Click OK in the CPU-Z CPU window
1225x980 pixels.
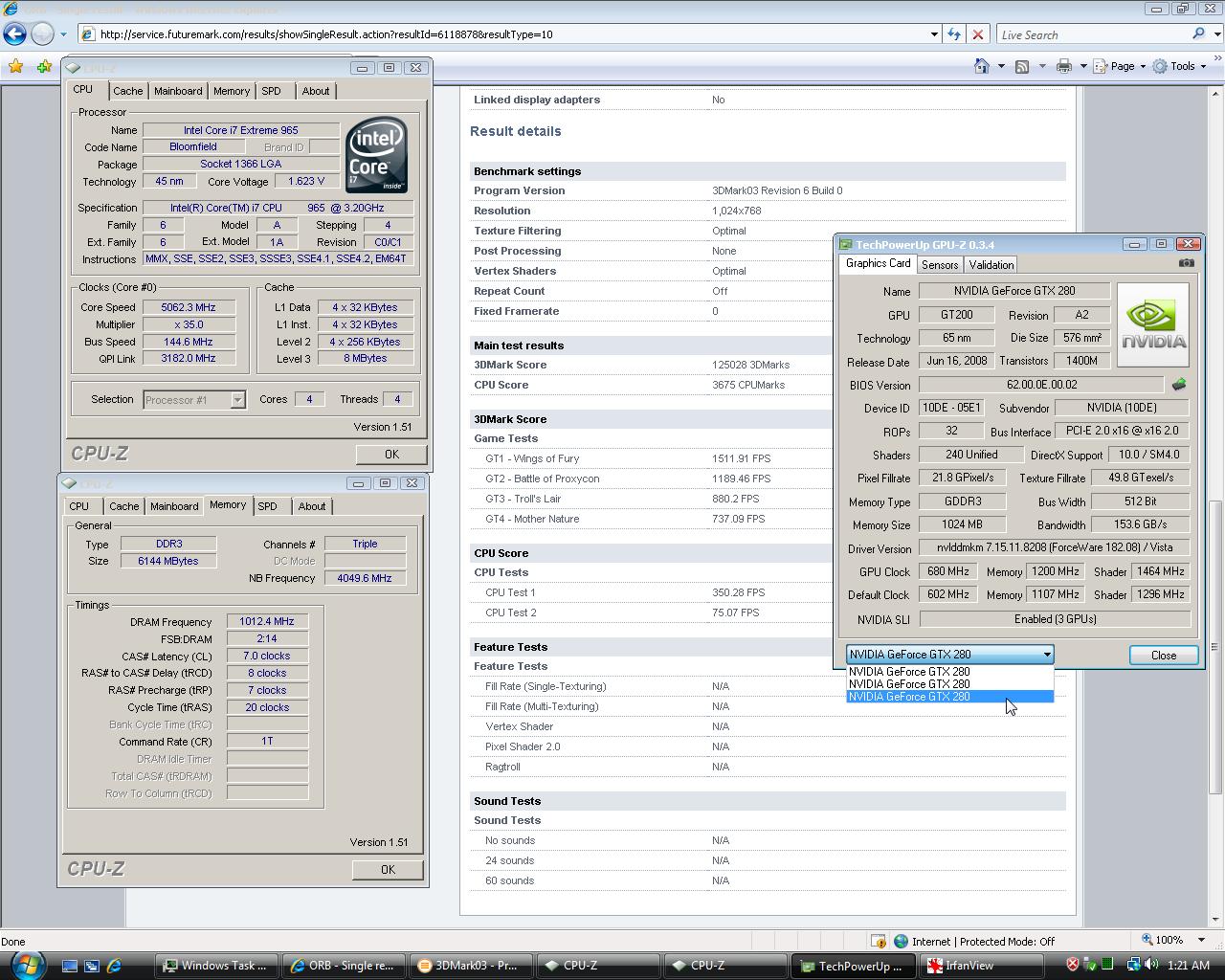point(391,454)
